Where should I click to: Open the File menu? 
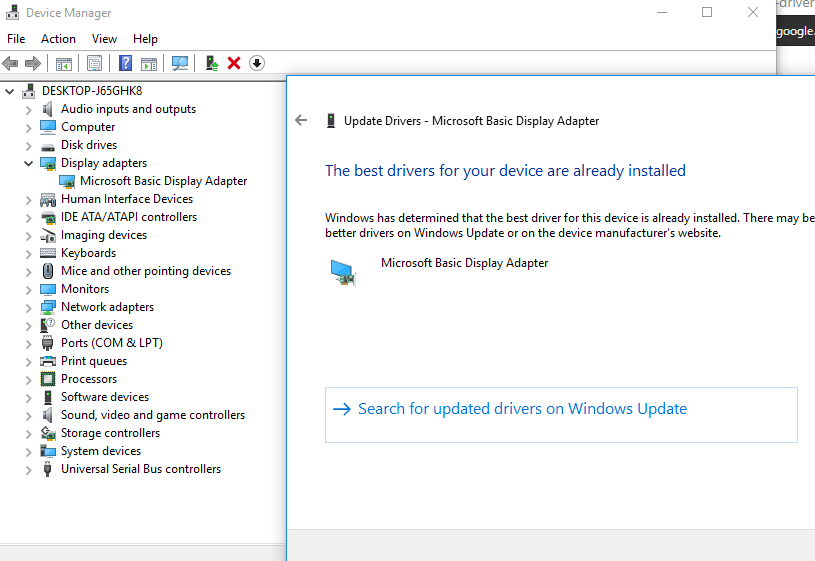tap(16, 39)
